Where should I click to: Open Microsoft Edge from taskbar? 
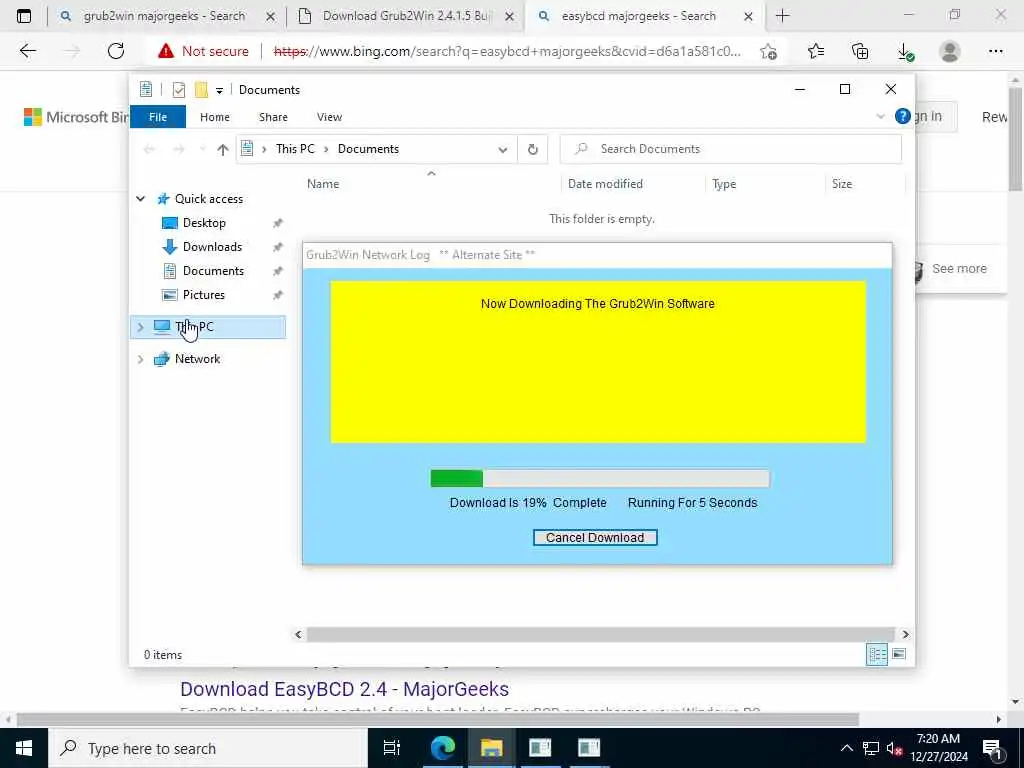[x=443, y=748]
